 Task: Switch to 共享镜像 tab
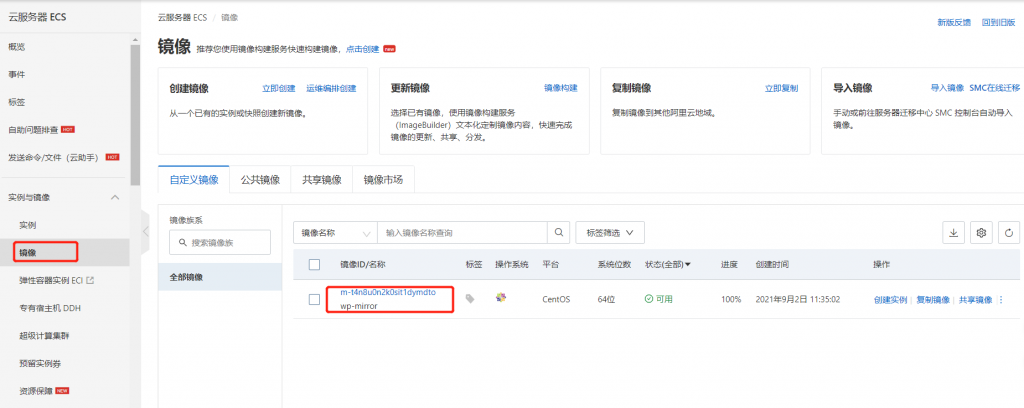coord(321,180)
